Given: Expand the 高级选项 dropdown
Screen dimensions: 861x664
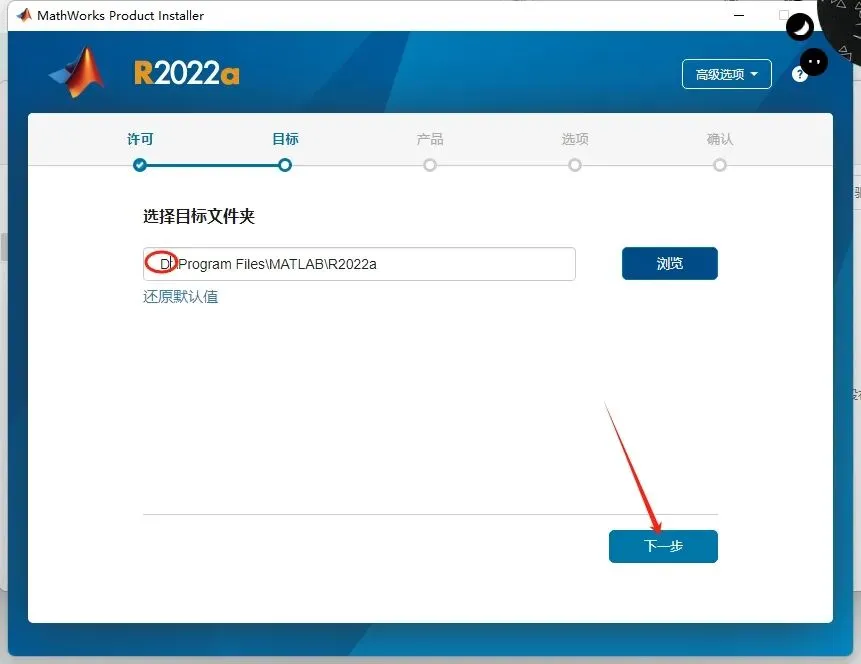Looking at the screenshot, I should pos(726,74).
